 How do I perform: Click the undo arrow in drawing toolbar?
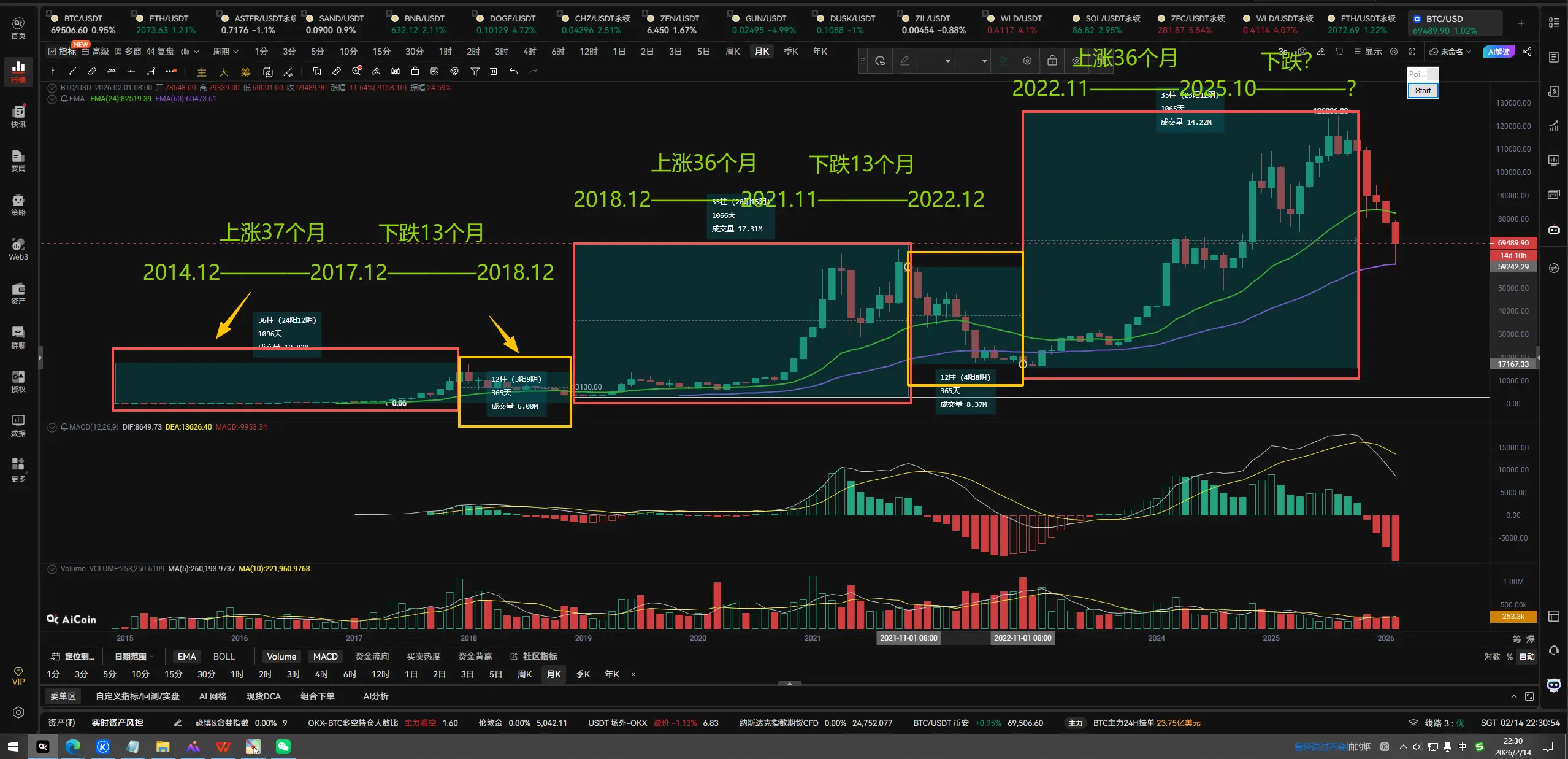[514, 72]
